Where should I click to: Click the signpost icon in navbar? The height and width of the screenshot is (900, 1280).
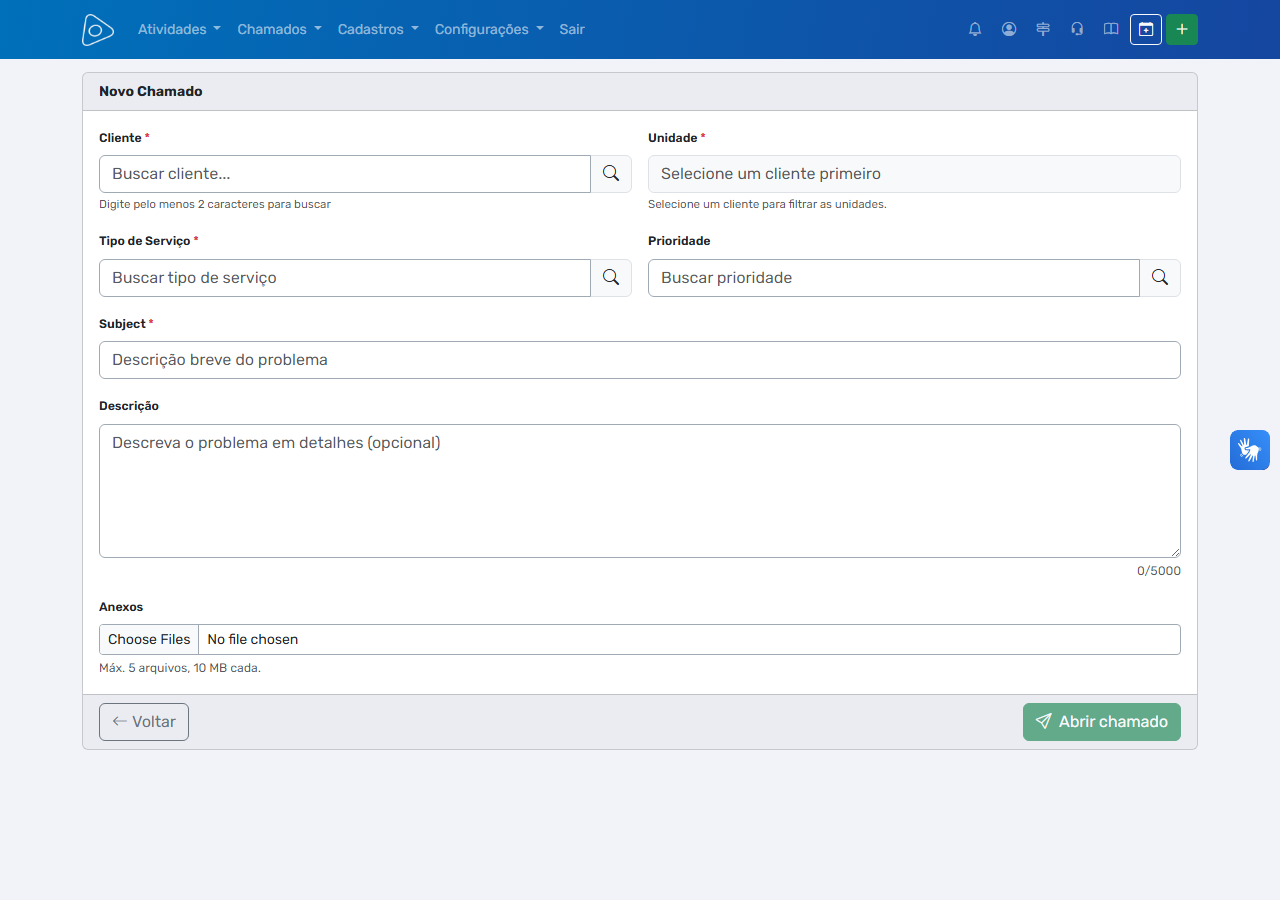click(x=1043, y=29)
